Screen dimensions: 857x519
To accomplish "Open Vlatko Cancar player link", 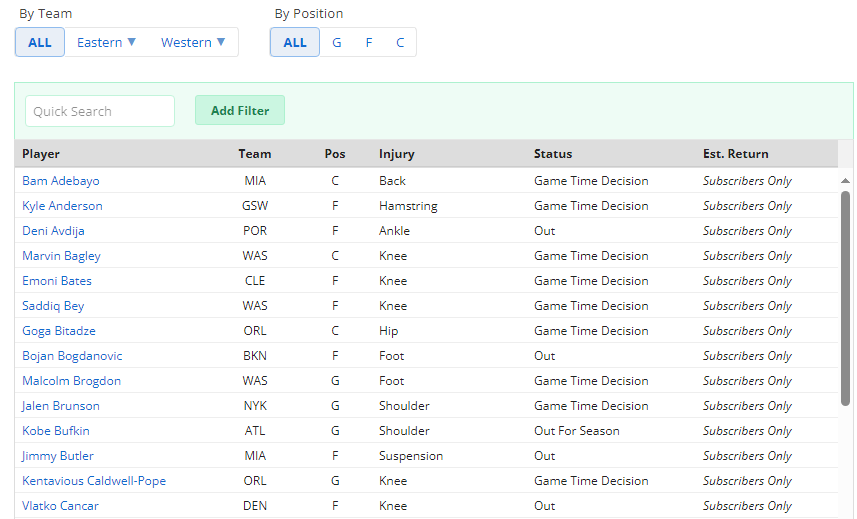I will 60,506.
